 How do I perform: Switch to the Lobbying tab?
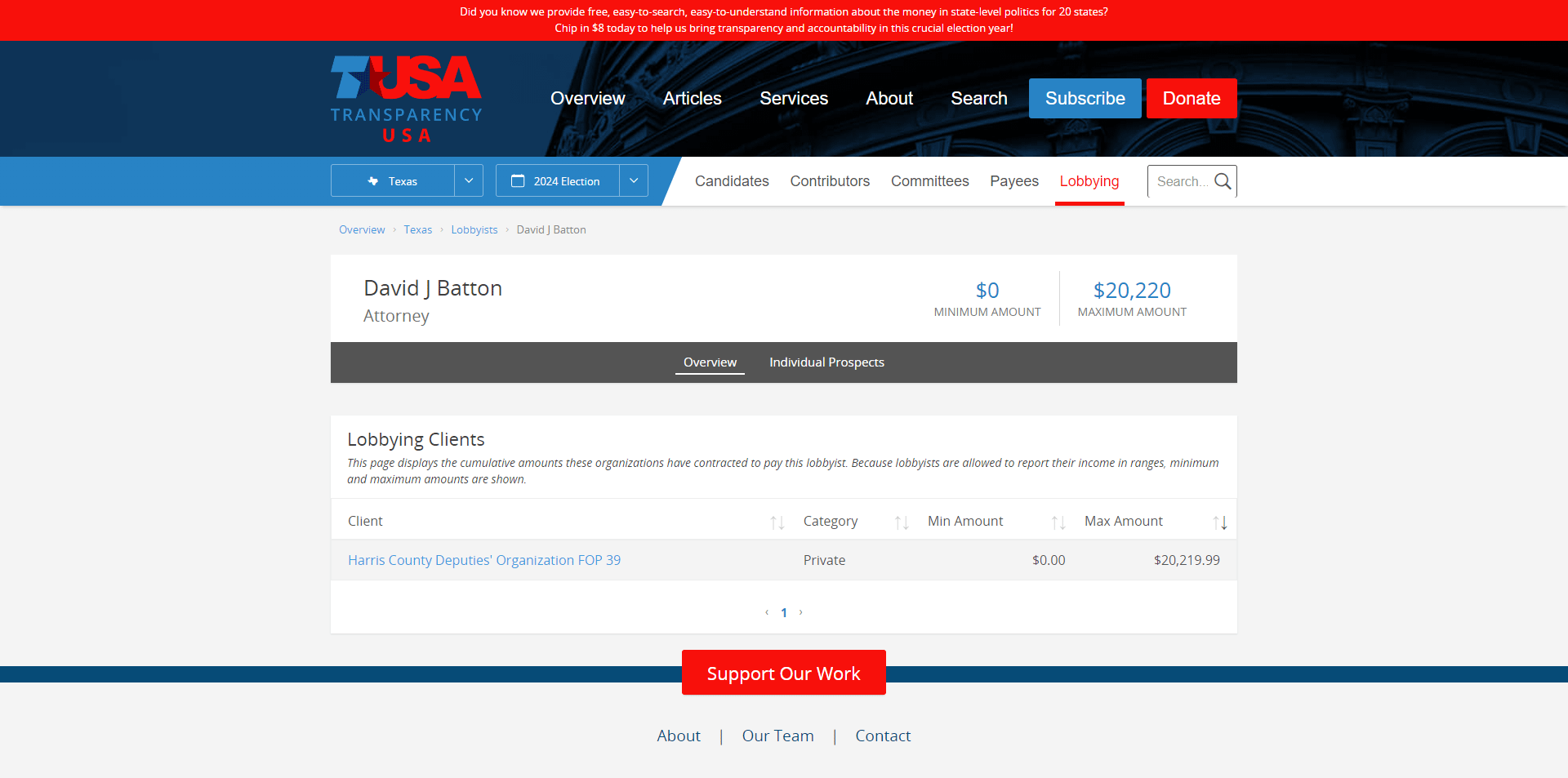[x=1089, y=181]
